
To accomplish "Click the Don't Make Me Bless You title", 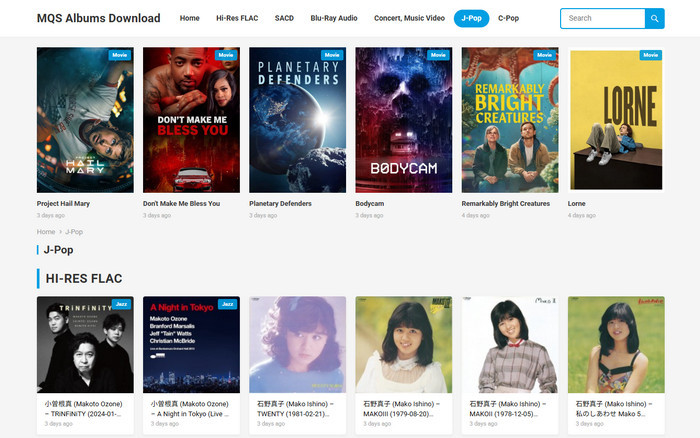I will [181, 204].
